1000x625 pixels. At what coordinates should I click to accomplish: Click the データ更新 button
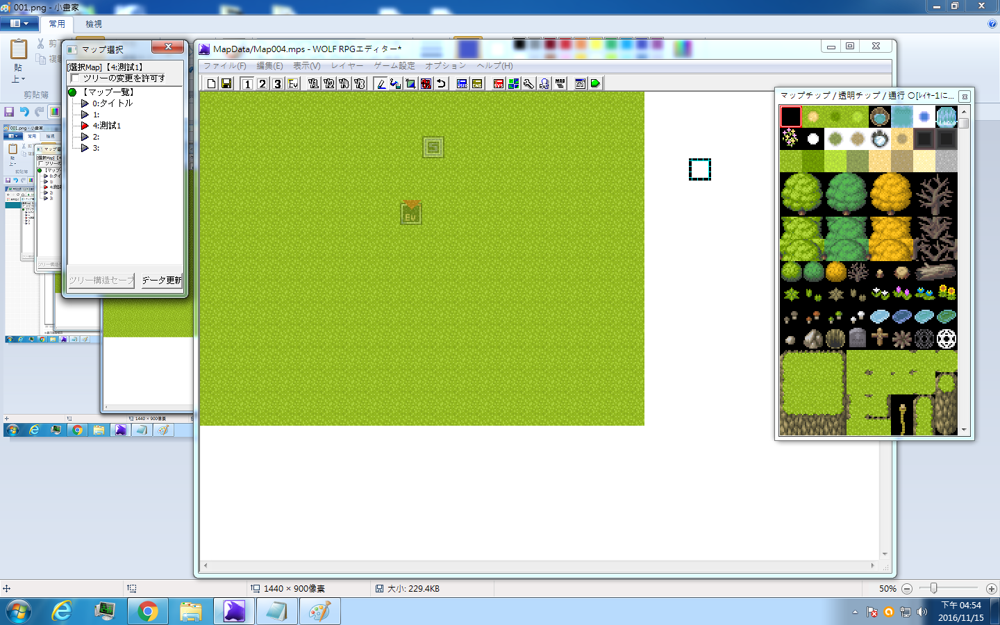point(161,280)
